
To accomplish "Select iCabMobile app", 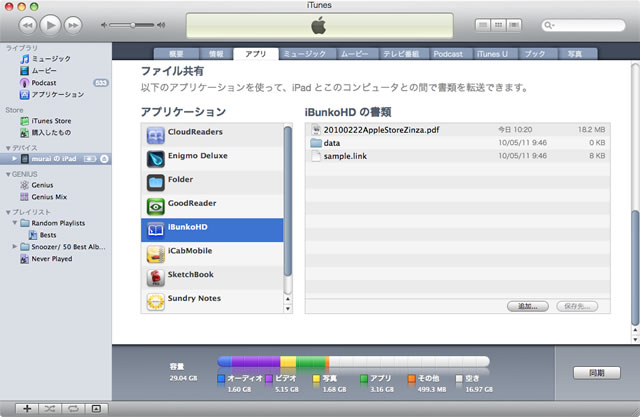I will coord(212,254).
